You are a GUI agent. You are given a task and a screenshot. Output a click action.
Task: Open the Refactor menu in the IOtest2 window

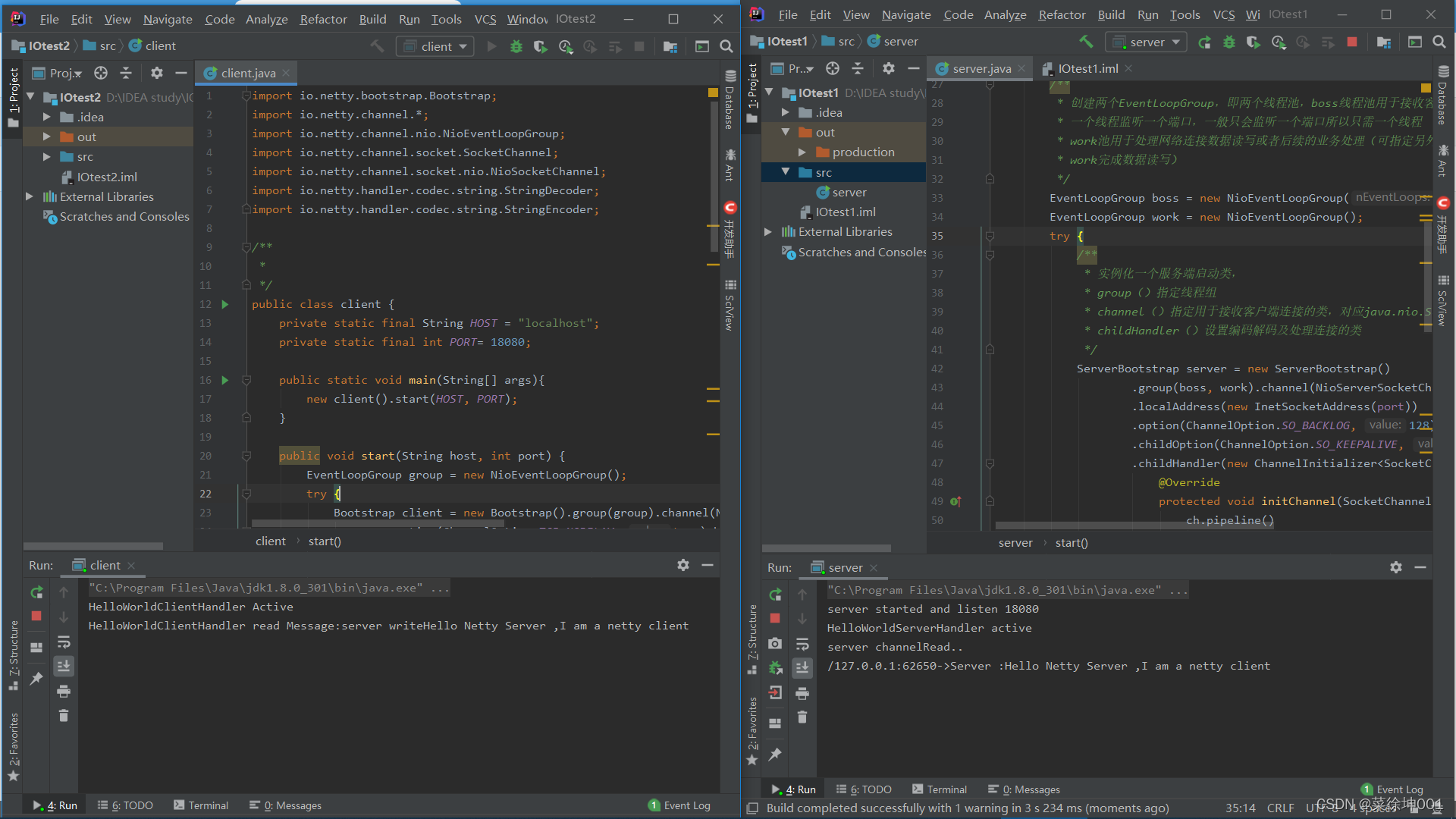click(x=323, y=19)
